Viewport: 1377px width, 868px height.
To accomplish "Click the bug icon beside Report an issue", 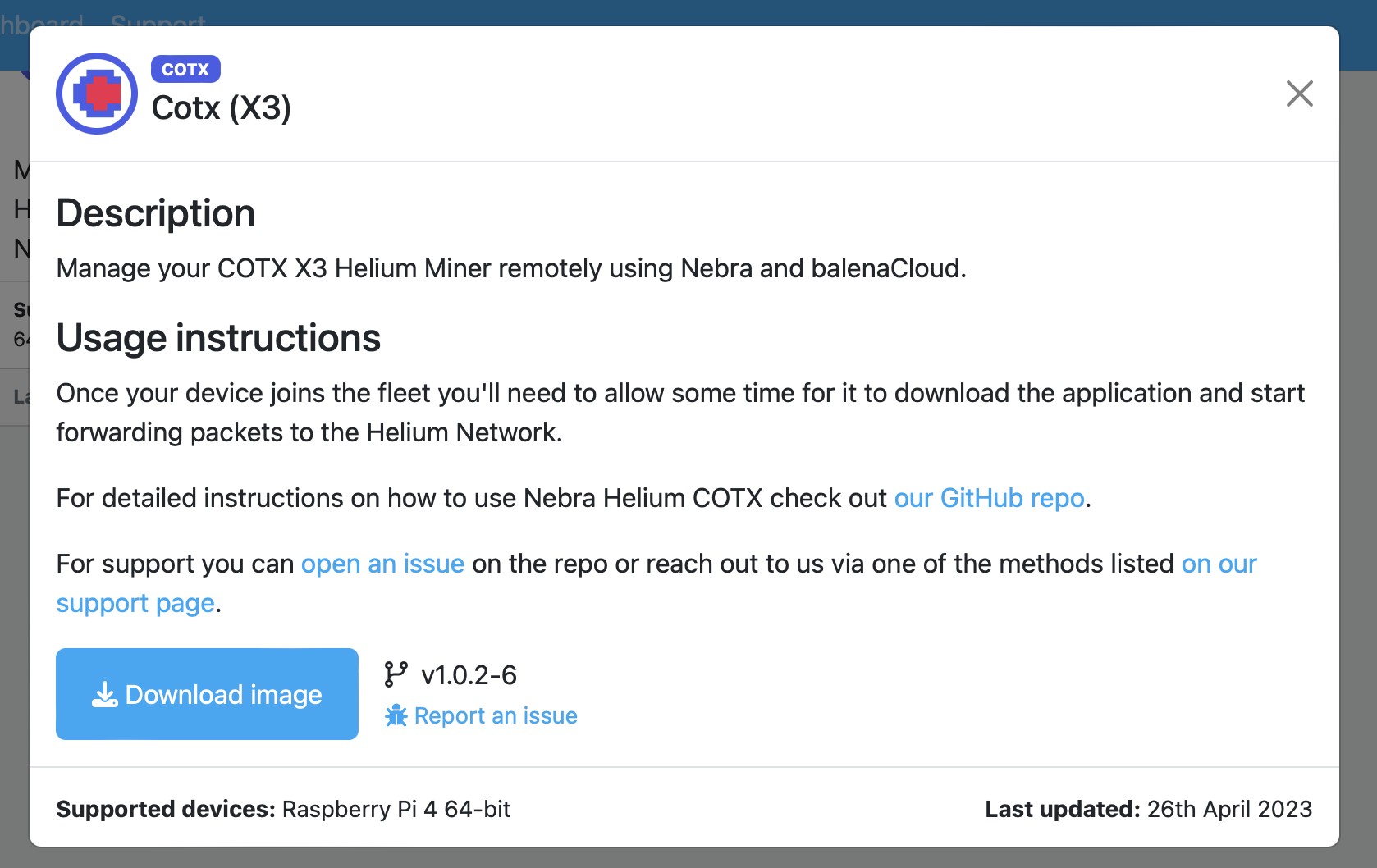I will coord(396,715).
